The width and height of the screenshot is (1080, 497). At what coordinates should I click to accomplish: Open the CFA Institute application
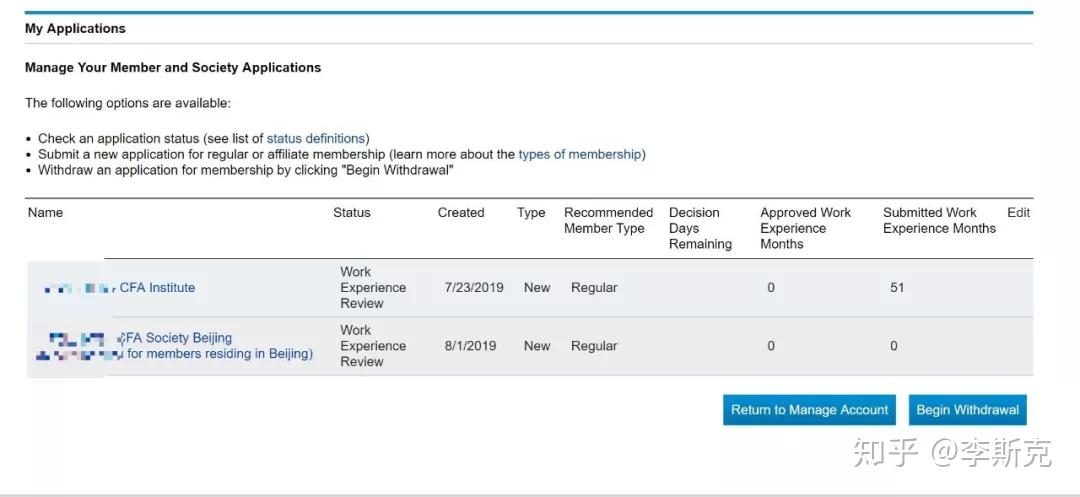157,288
